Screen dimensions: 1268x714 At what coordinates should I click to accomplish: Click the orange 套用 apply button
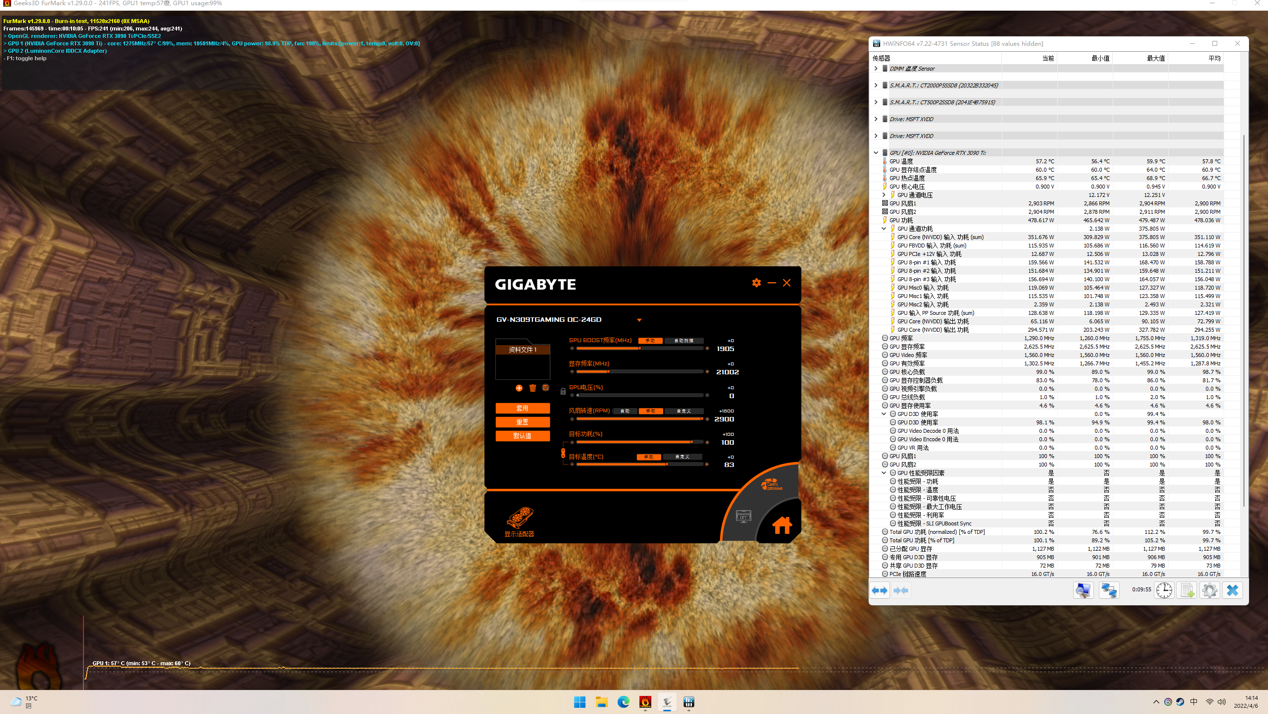coord(523,408)
